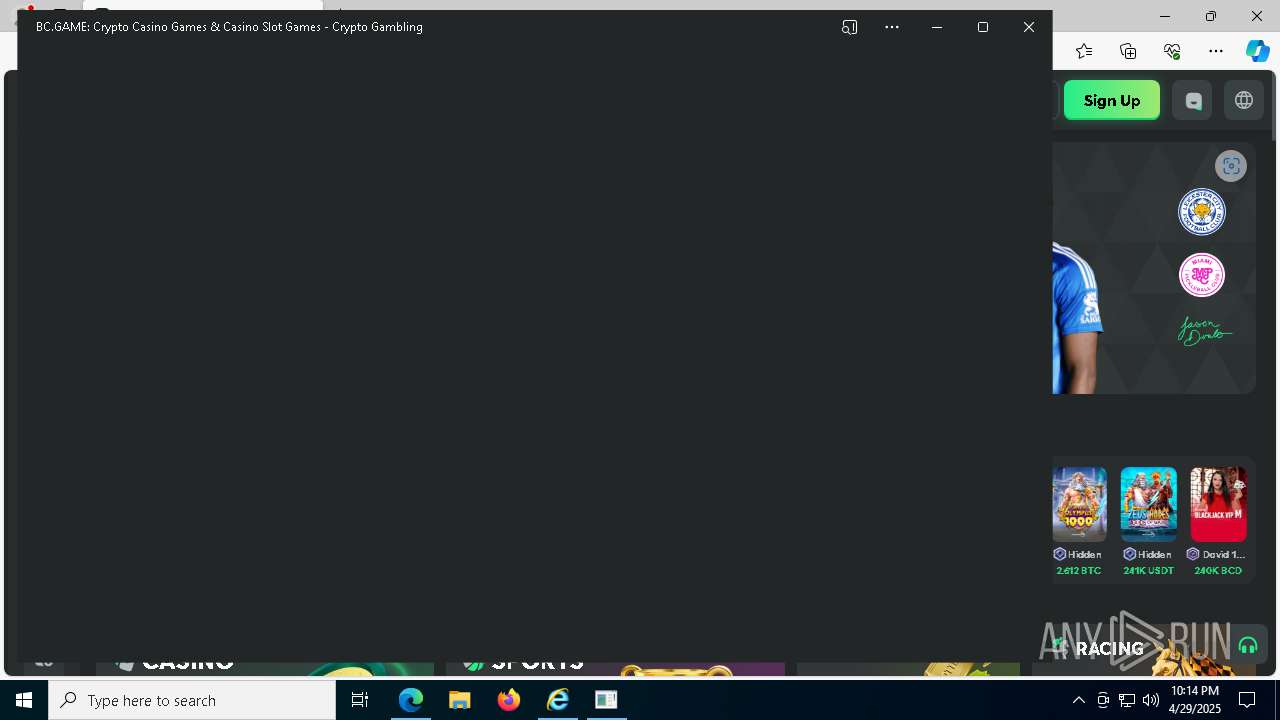Restore down the Edge browser window
This screenshot has height=720, width=1280.
[x=1211, y=16]
